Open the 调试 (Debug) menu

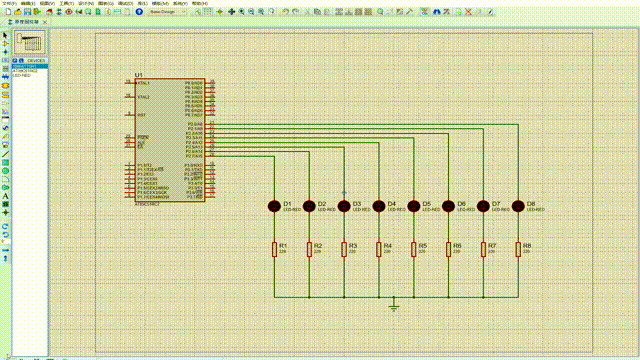pyautogui.click(x=125, y=3)
